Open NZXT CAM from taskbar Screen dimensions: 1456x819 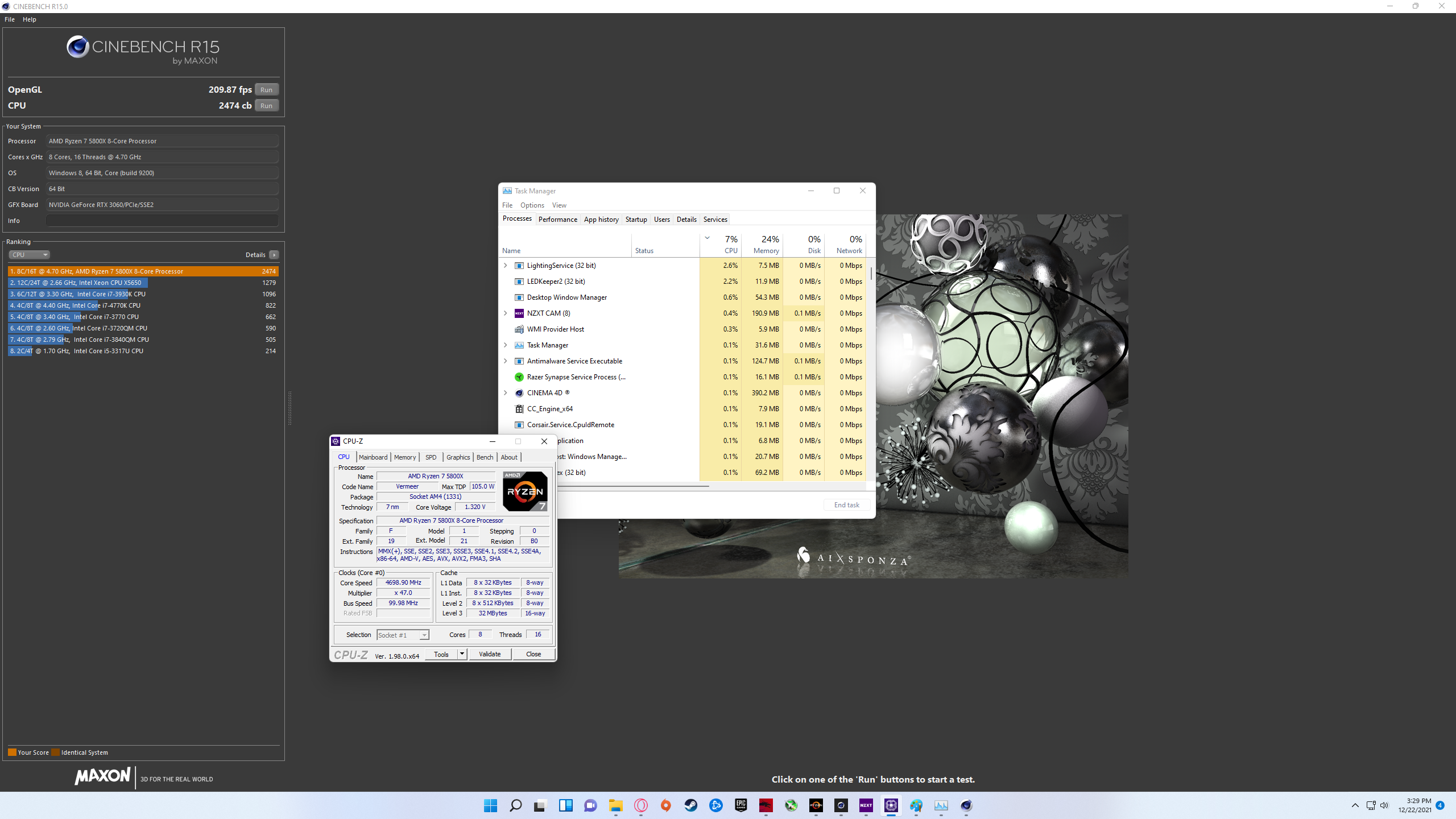point(866,805)
